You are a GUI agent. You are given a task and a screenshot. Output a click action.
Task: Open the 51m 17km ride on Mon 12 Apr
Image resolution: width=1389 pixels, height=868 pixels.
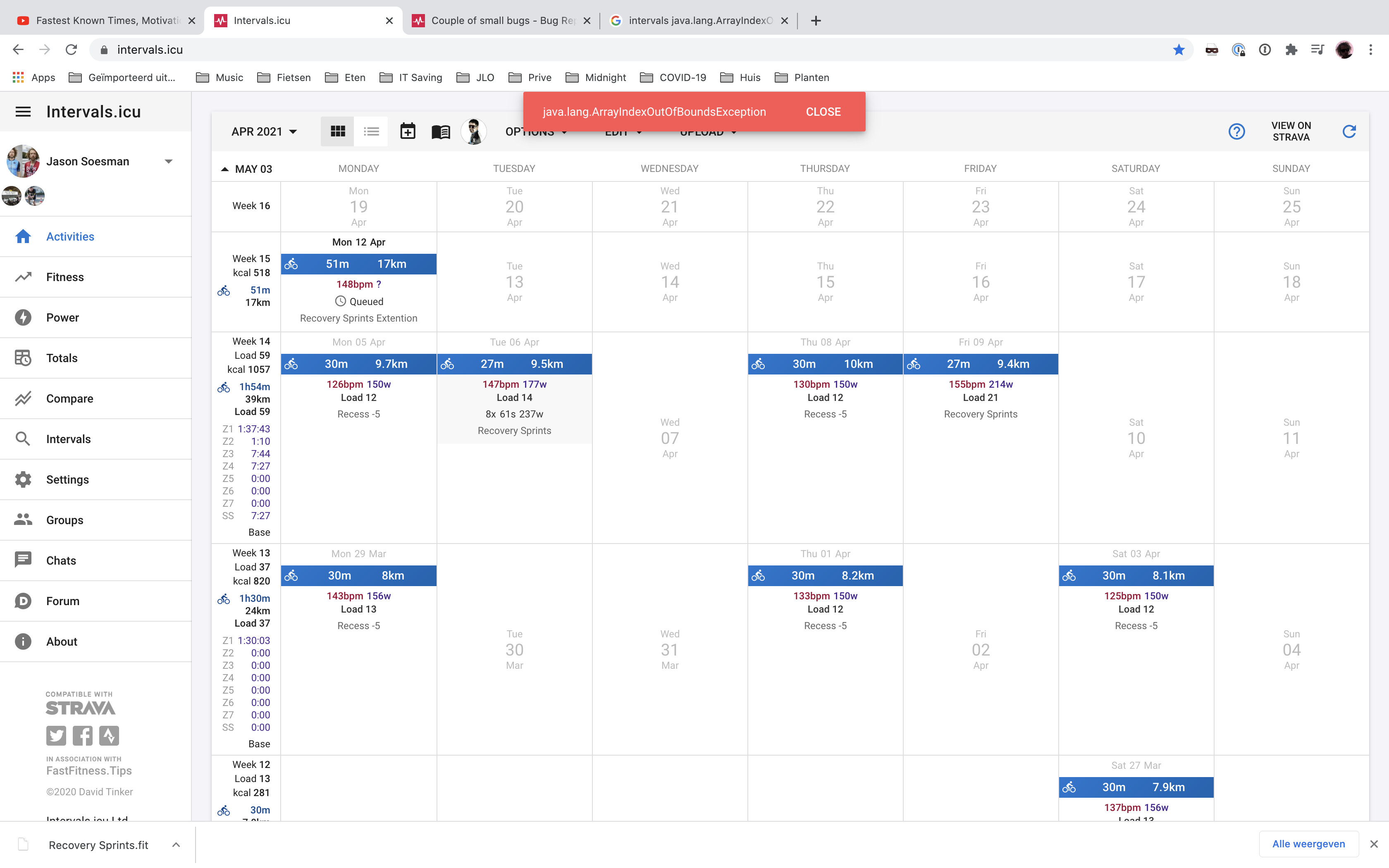359,264
